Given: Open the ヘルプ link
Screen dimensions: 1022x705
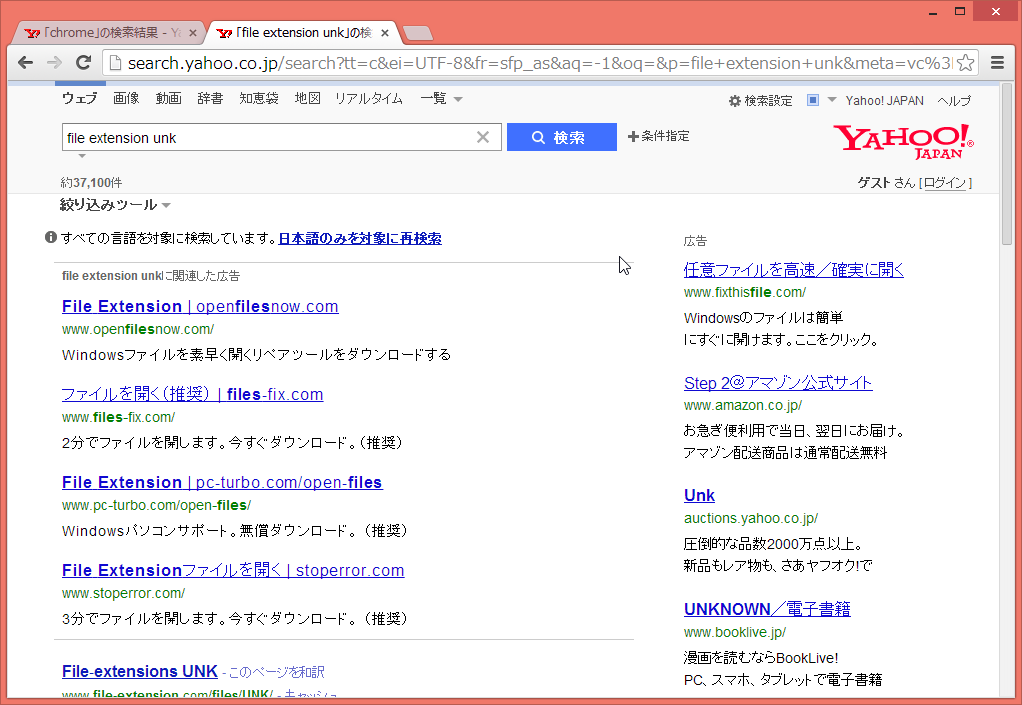Looking at the screenshot, I should pos(954,100).
